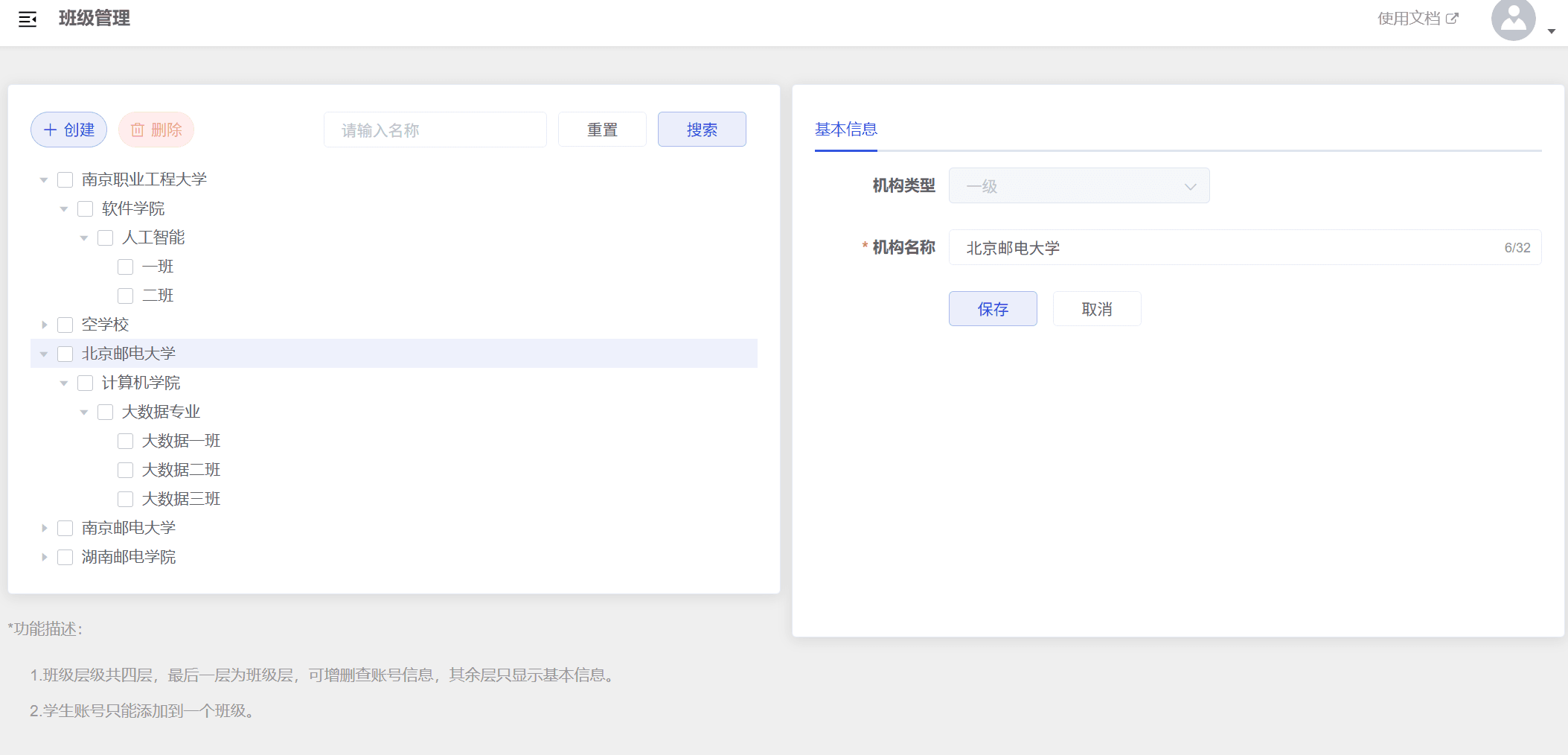Click the 创建 button with plus icon

click(68, 130)
